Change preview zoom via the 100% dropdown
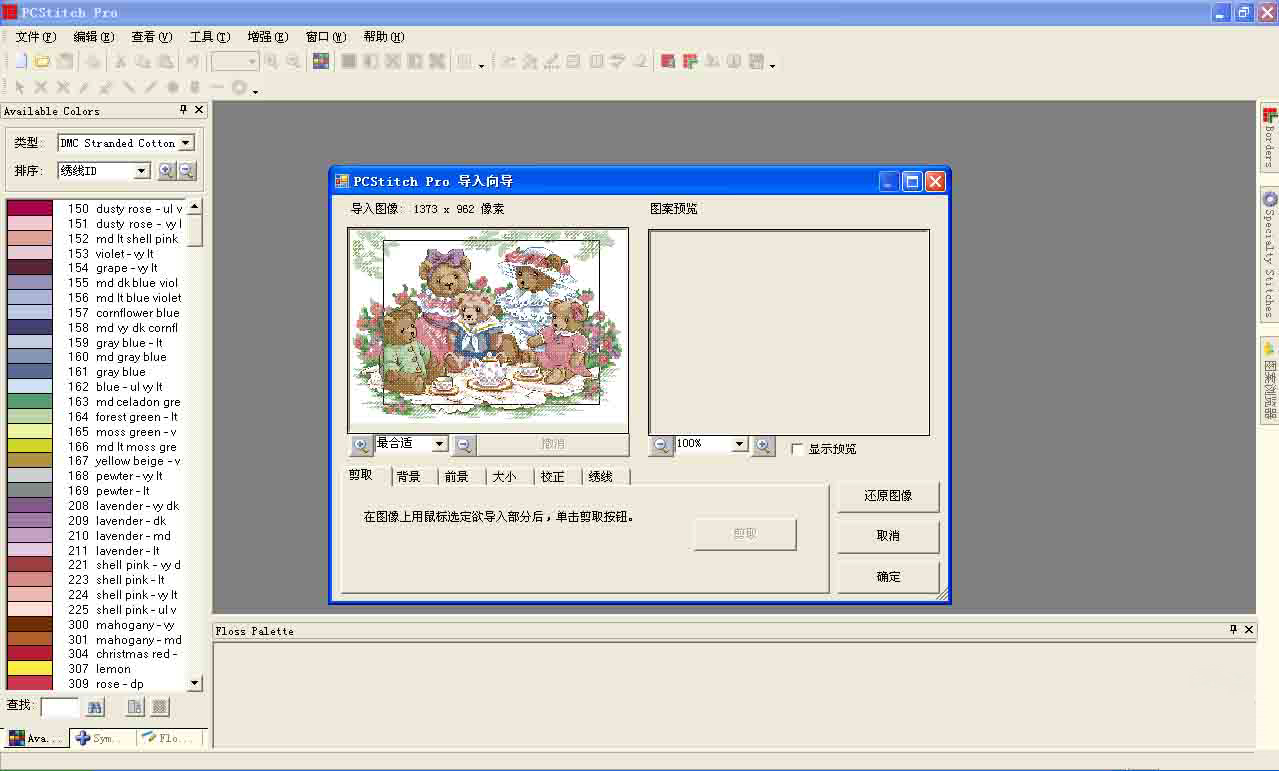The height and width of the screenshot is (771, 1279). [x=739, y=444]
